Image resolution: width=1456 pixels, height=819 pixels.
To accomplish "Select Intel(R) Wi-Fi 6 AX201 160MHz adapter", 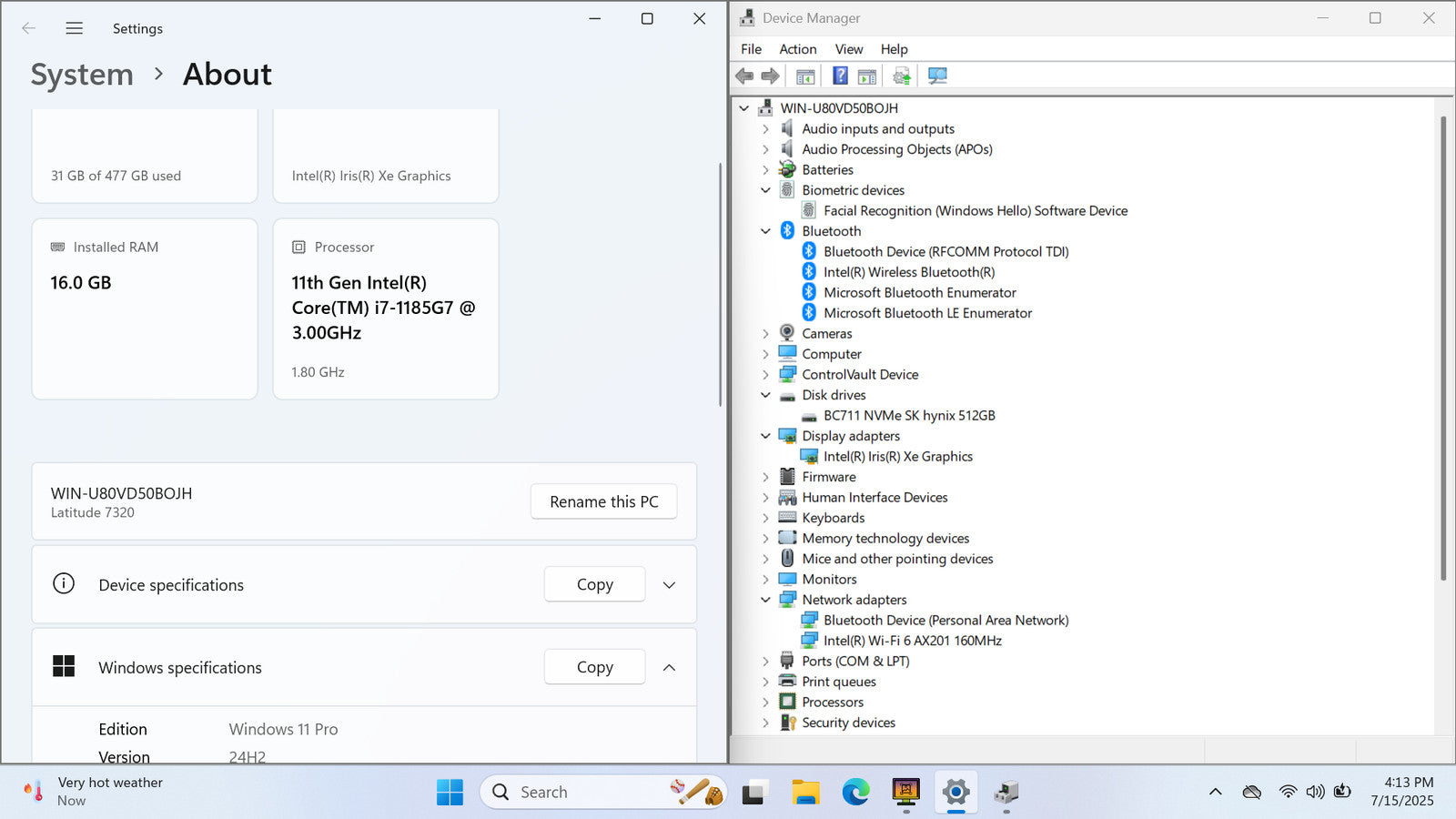I will coord(913,641).
